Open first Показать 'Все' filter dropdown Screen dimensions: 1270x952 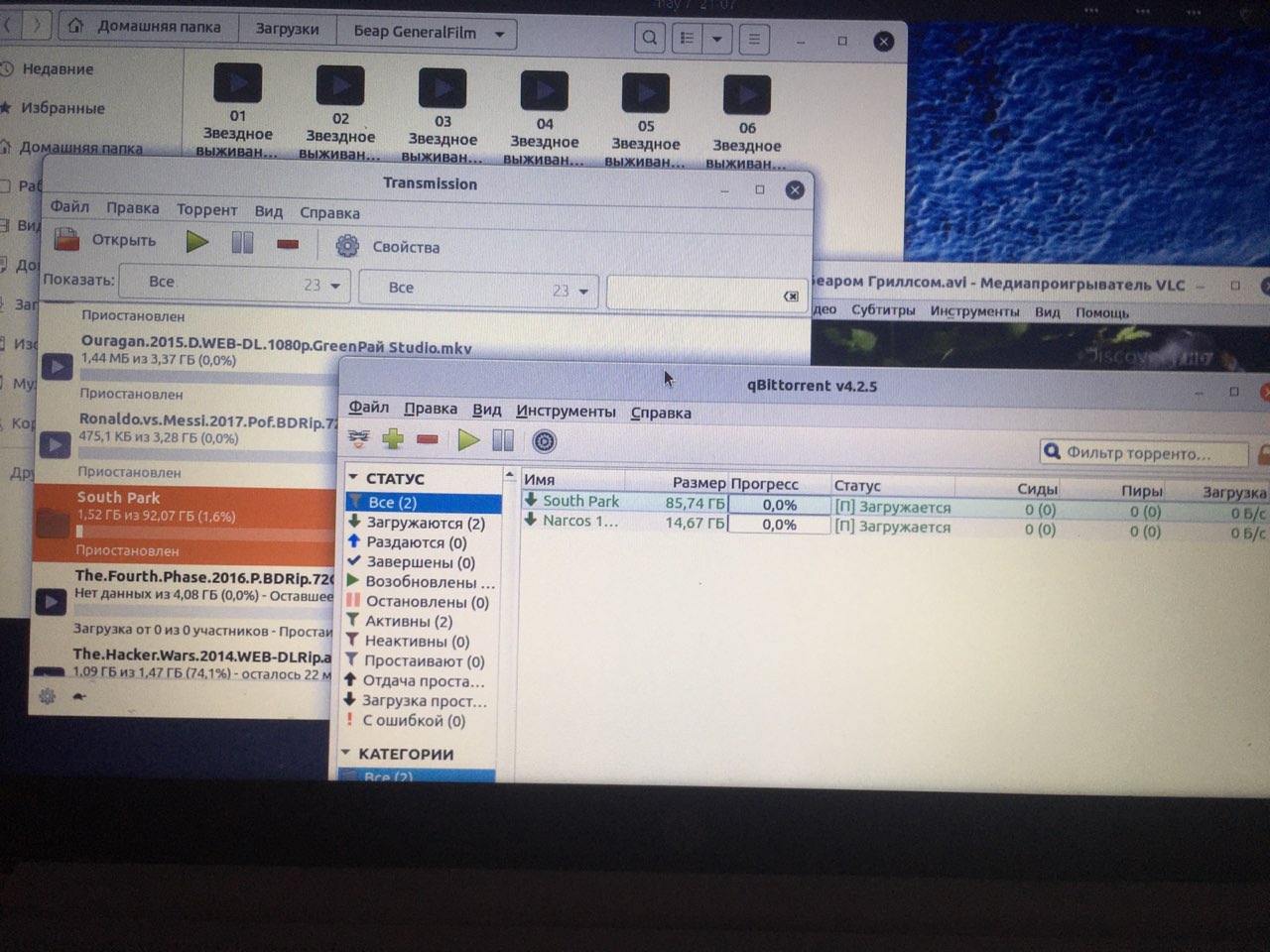pos(235,284)
